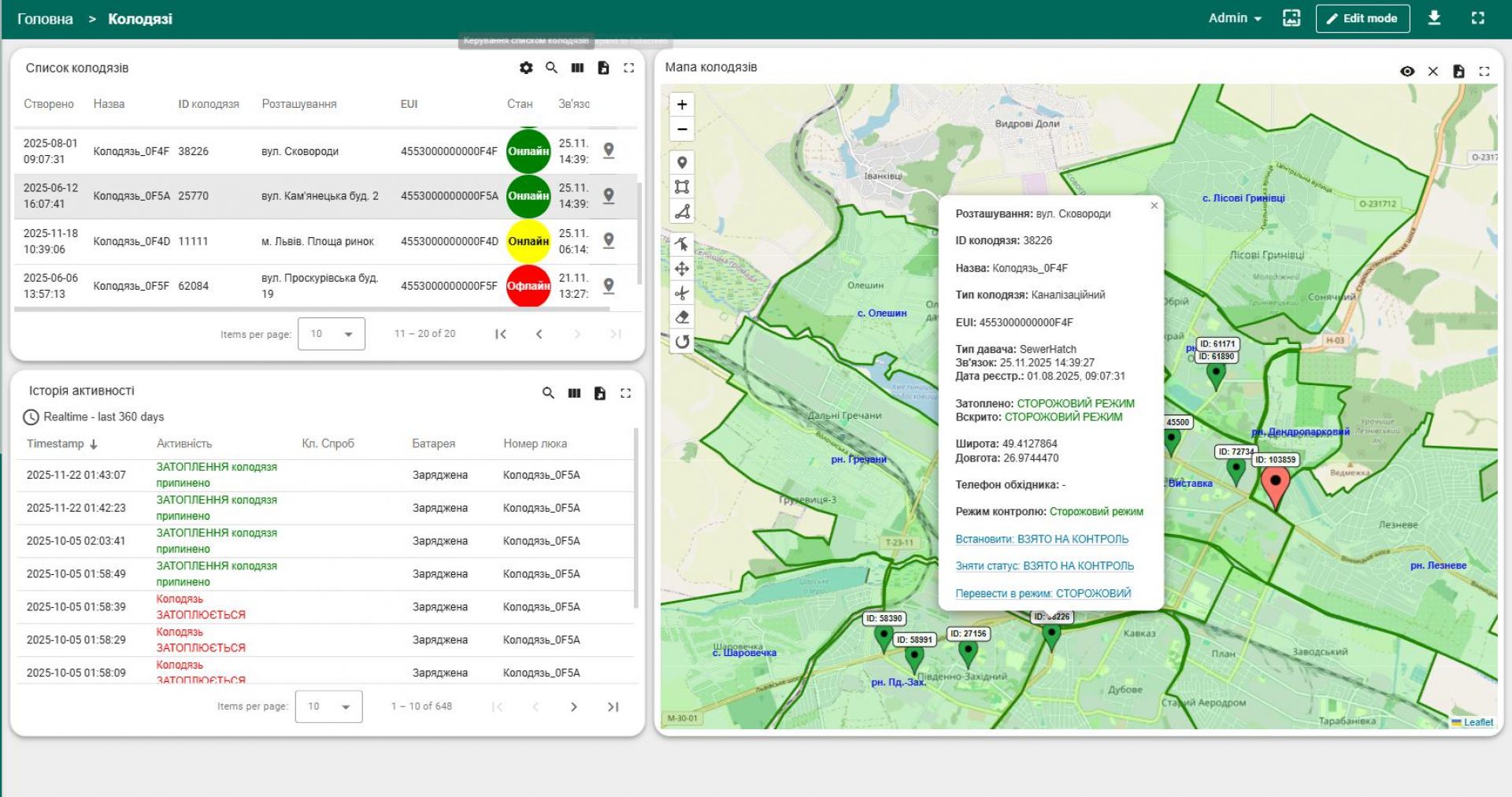Select the draw rectangle tool on map

[682, 187]
